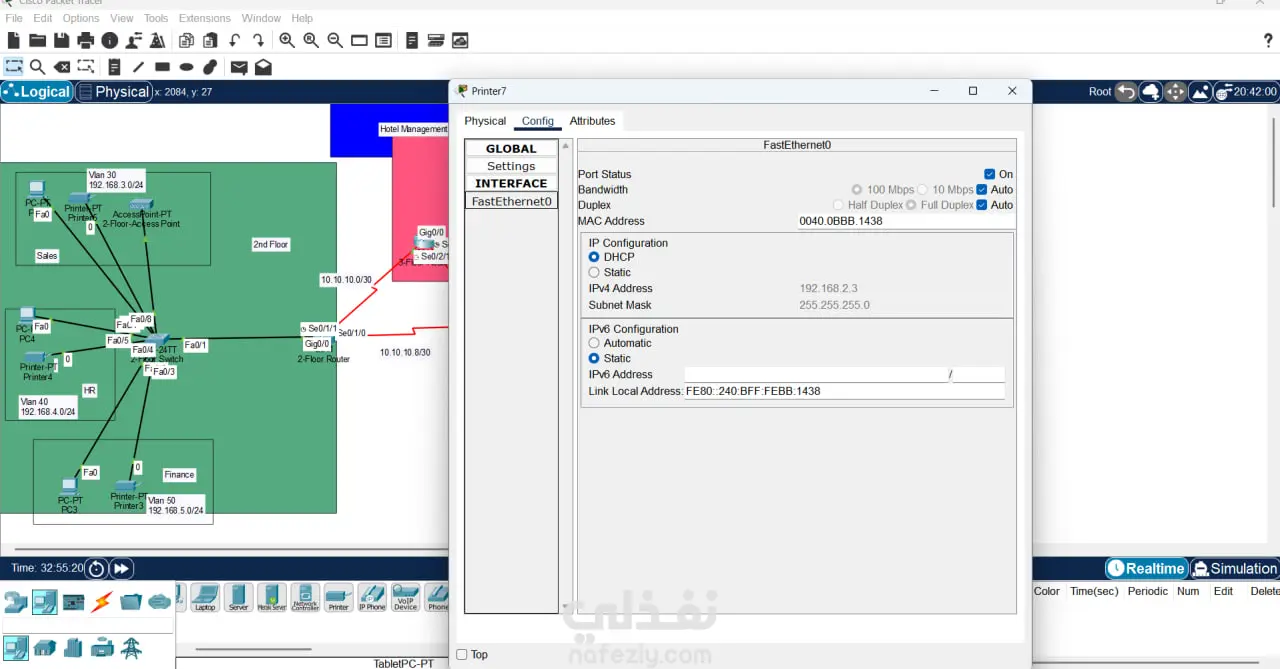Reset the workspace zoom

pyautogui.click(x=311, y=40)
